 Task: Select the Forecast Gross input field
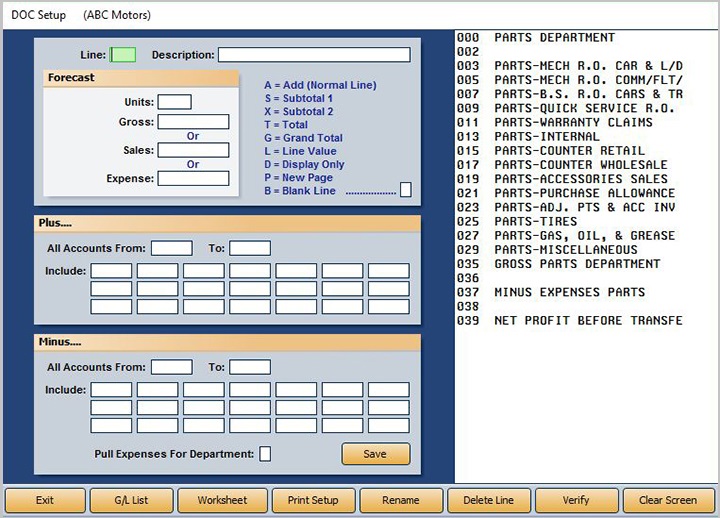click(x=193, y=122)
